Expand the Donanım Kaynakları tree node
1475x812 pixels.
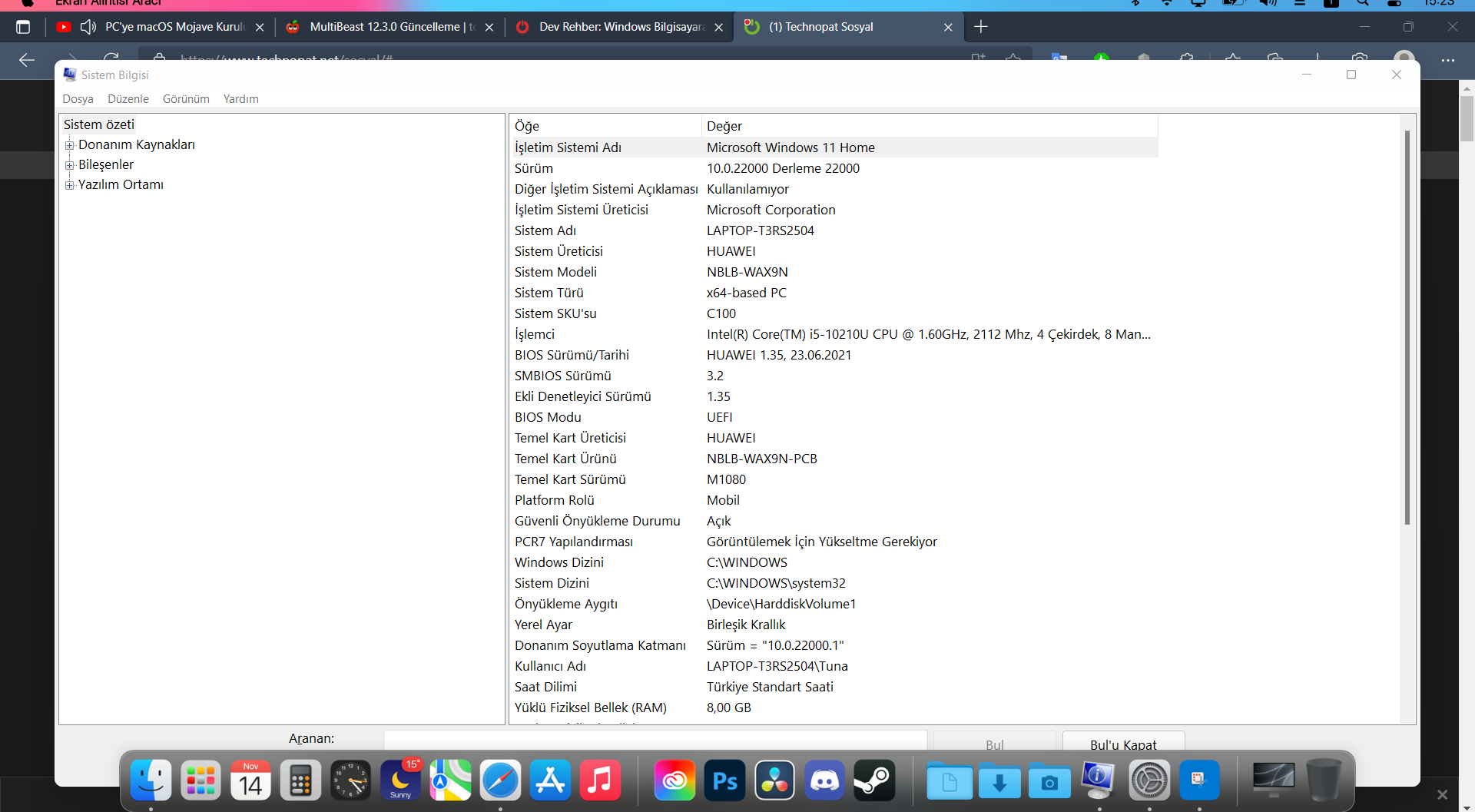[x=69, y=145]
